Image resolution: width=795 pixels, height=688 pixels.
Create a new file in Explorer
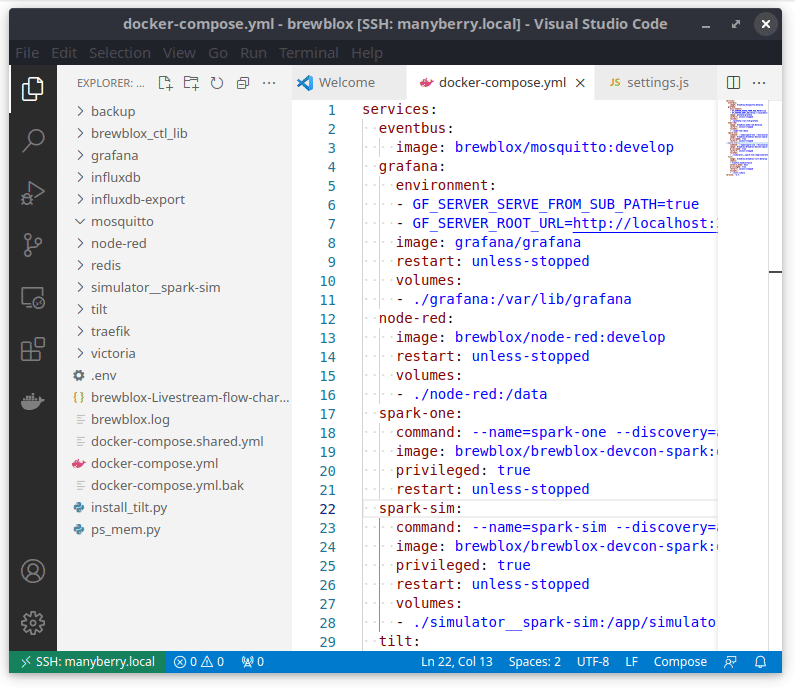[x=165, y=83]
